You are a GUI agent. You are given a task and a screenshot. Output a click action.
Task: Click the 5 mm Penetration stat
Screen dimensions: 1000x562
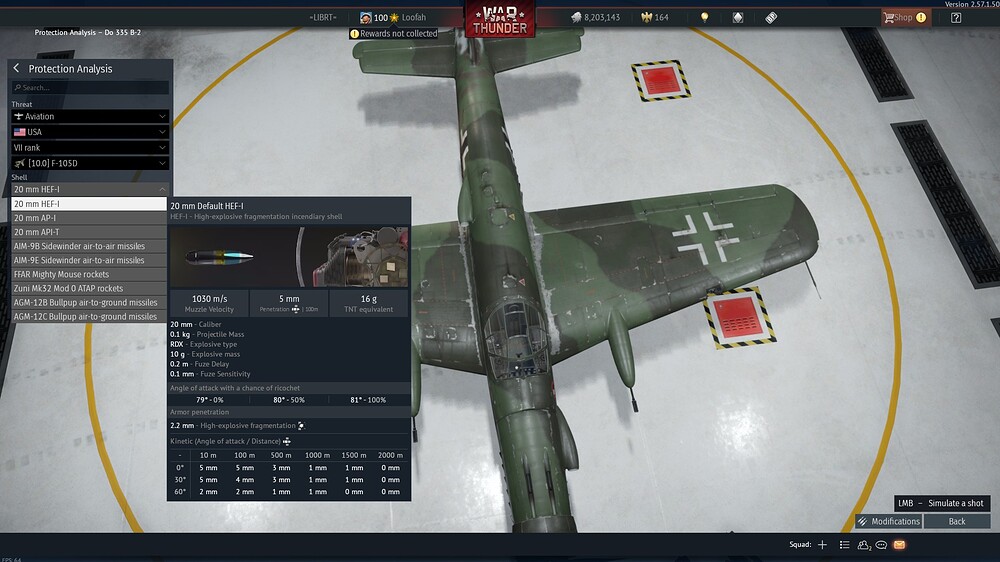click(289, 303)
